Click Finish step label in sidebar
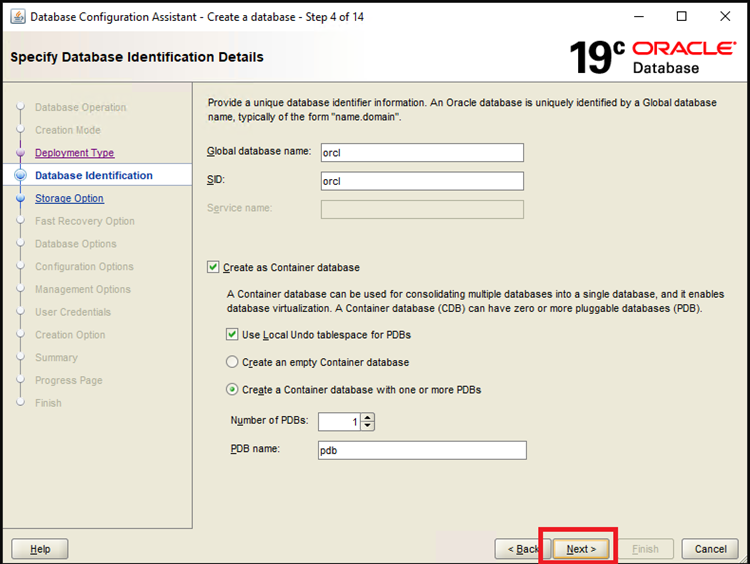Image resolution: width=750 pixels, height=564 pixels. 48,403
